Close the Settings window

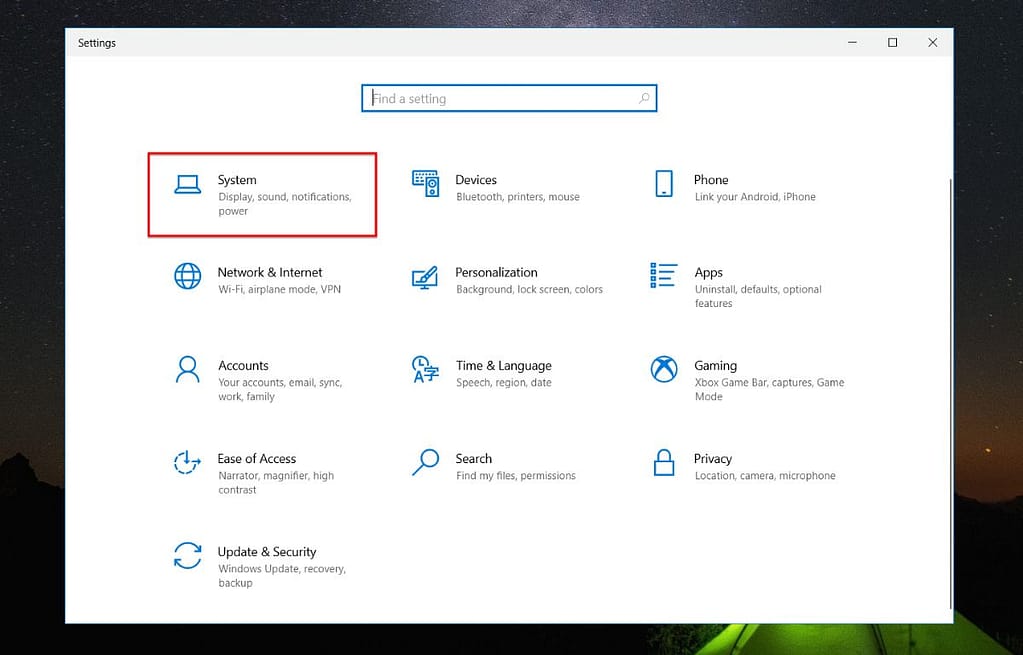(932, 42)
